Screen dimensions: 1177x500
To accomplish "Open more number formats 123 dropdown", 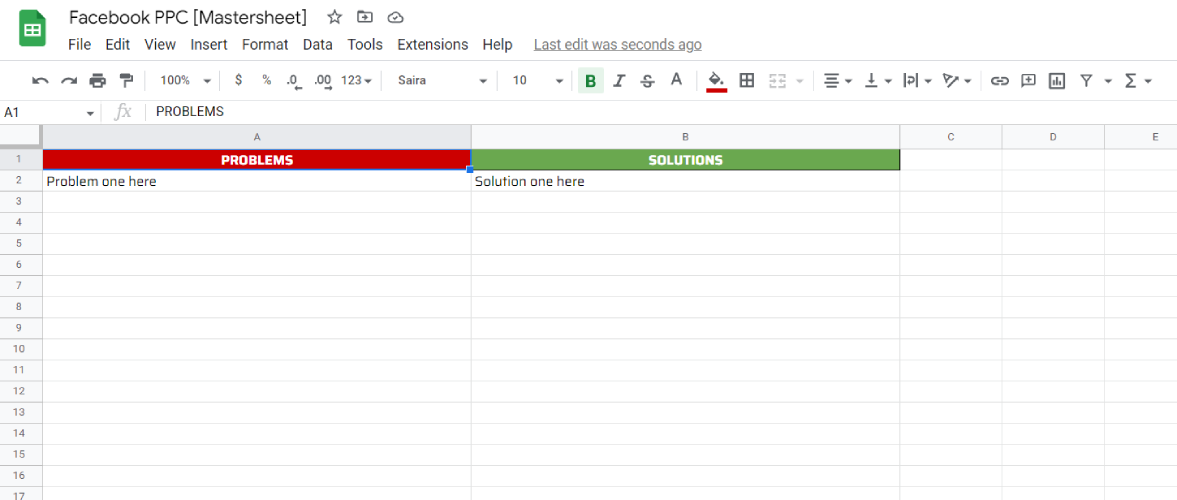I will tap(357, 80).
